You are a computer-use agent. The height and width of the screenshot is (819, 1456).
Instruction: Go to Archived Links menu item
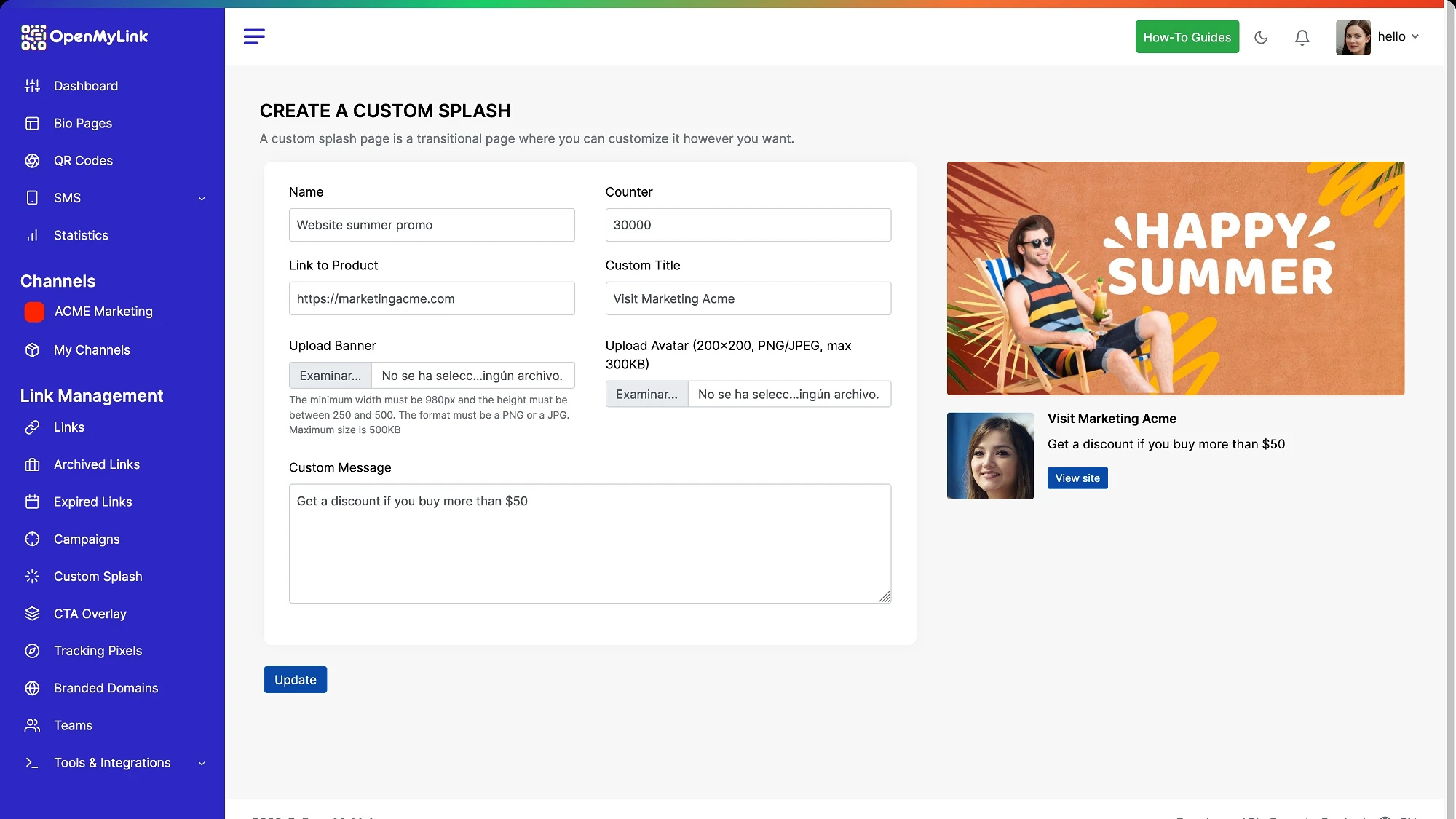coord(96,464)
